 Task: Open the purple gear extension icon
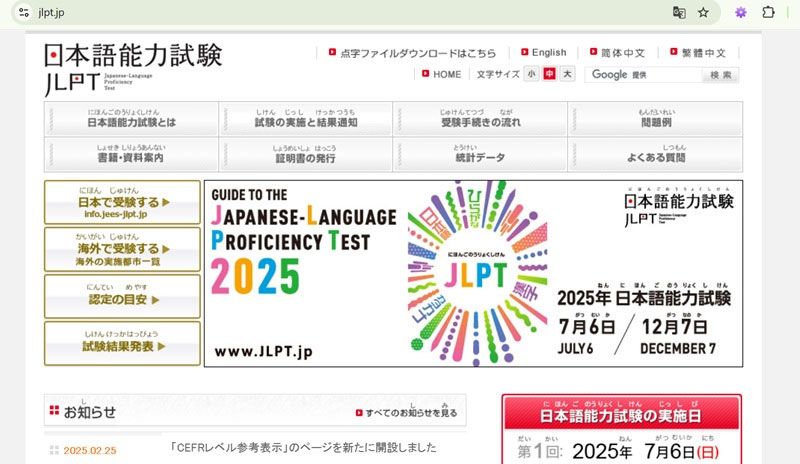741,13
